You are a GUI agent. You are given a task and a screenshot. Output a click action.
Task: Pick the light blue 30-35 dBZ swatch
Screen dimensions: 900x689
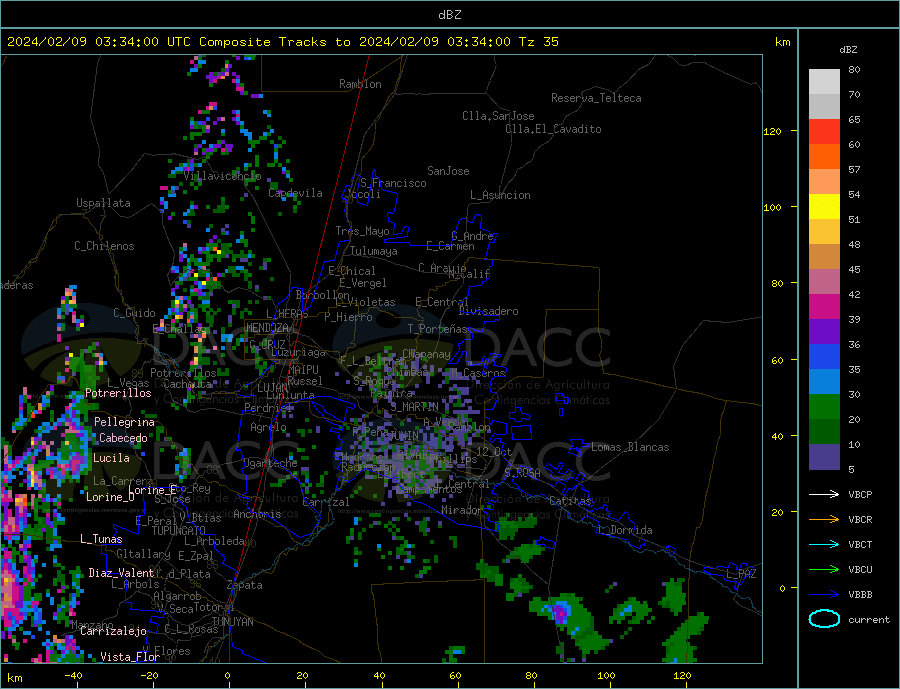(x=824, y=382)
